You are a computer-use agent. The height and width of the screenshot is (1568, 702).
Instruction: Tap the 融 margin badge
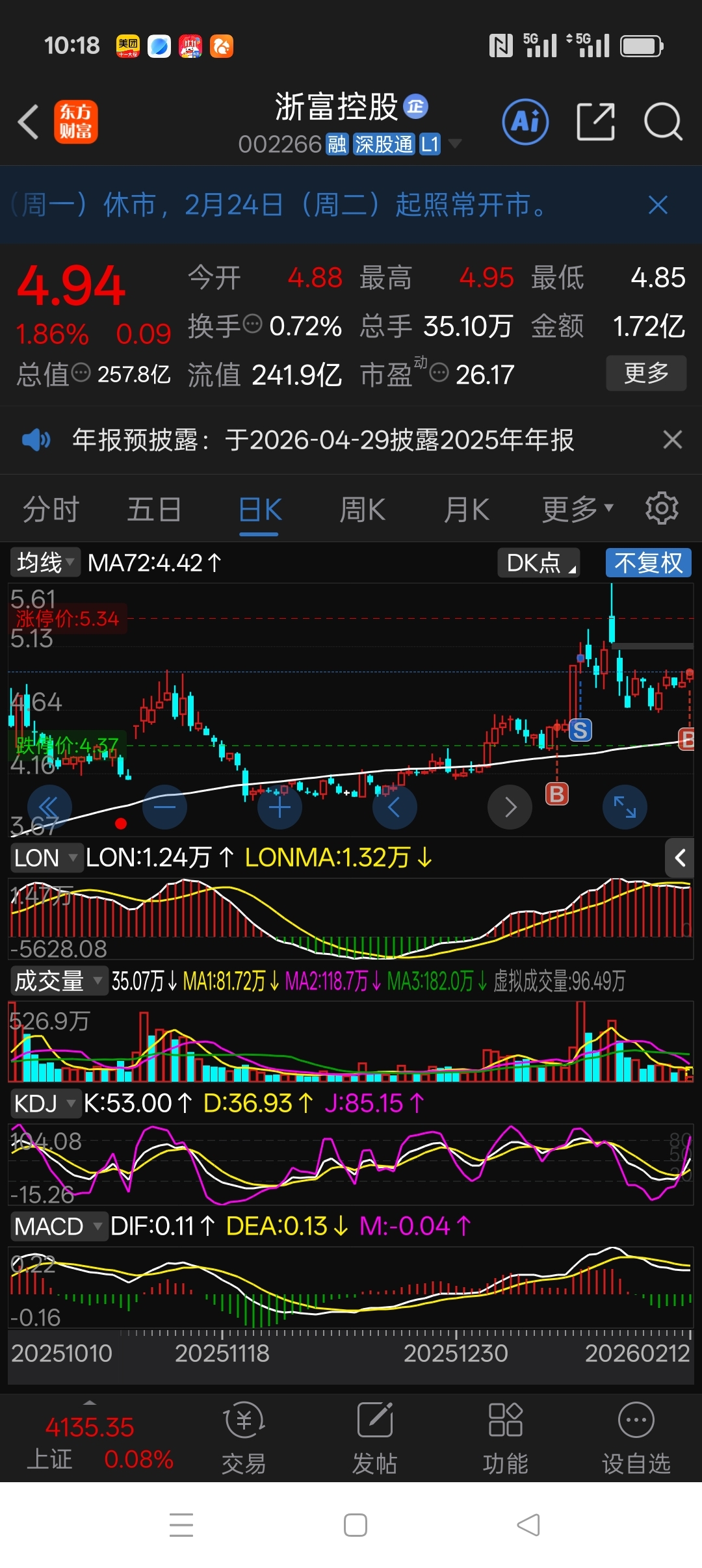tap(337, 144)
